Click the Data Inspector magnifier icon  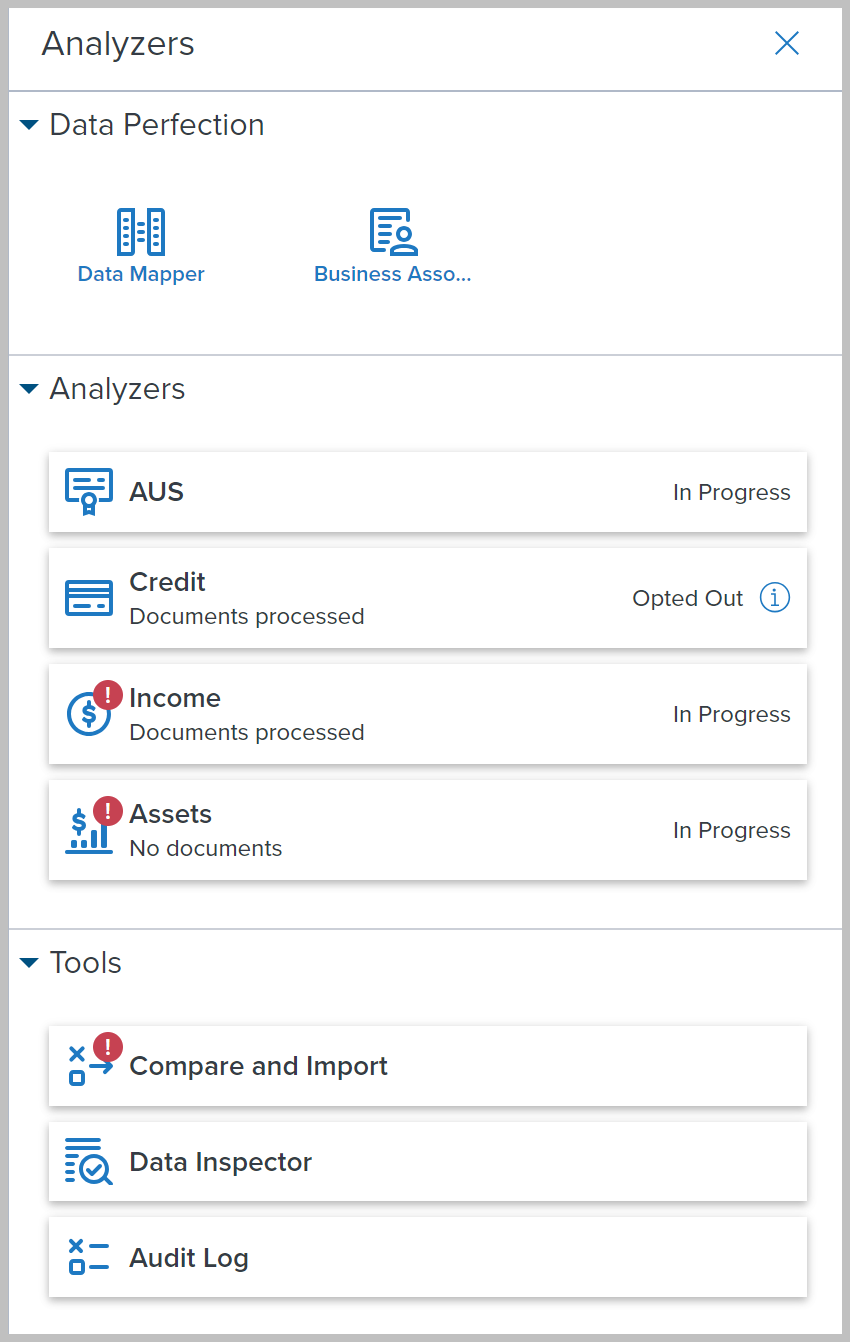89,1162
